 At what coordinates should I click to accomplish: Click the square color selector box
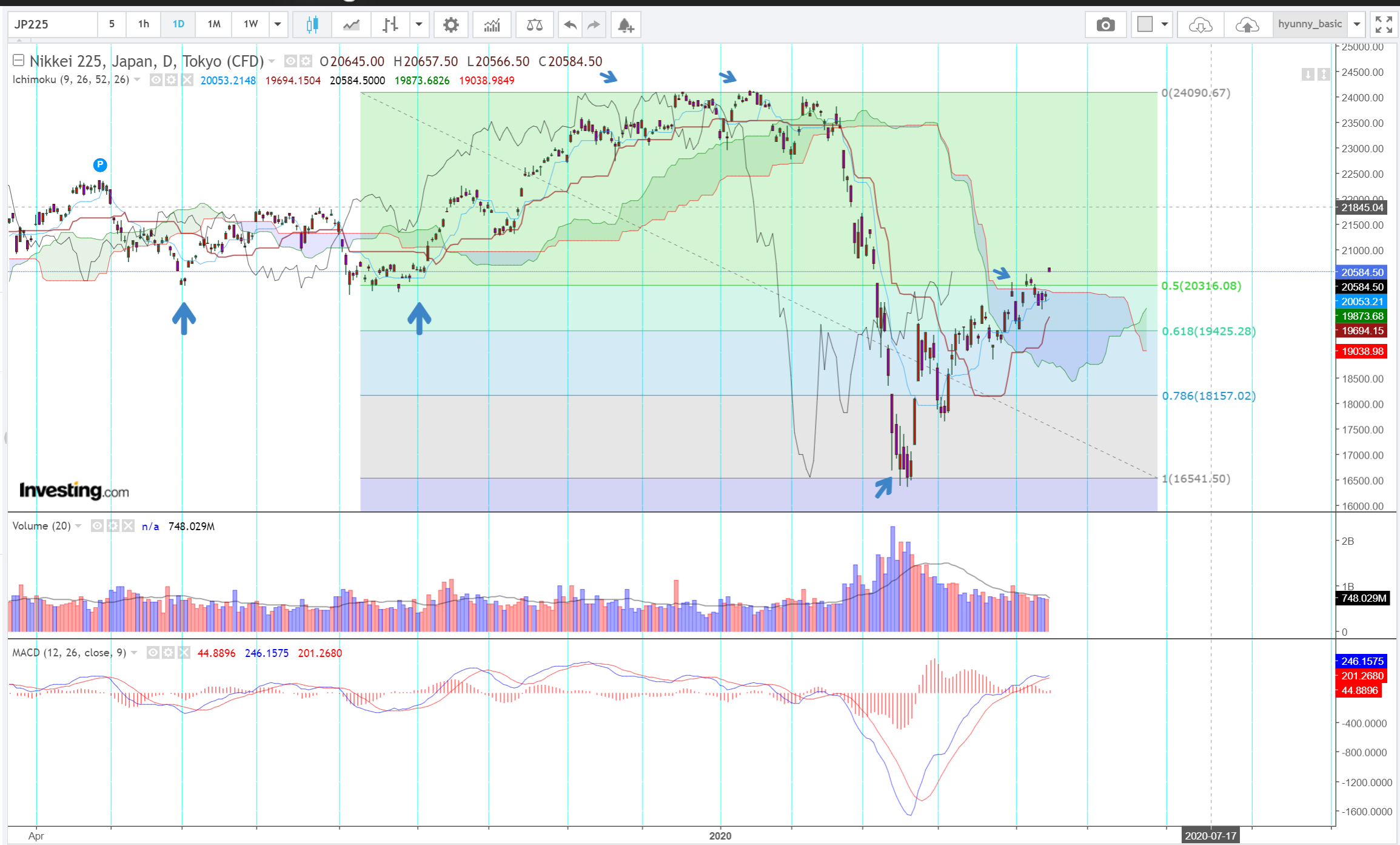1145,24
